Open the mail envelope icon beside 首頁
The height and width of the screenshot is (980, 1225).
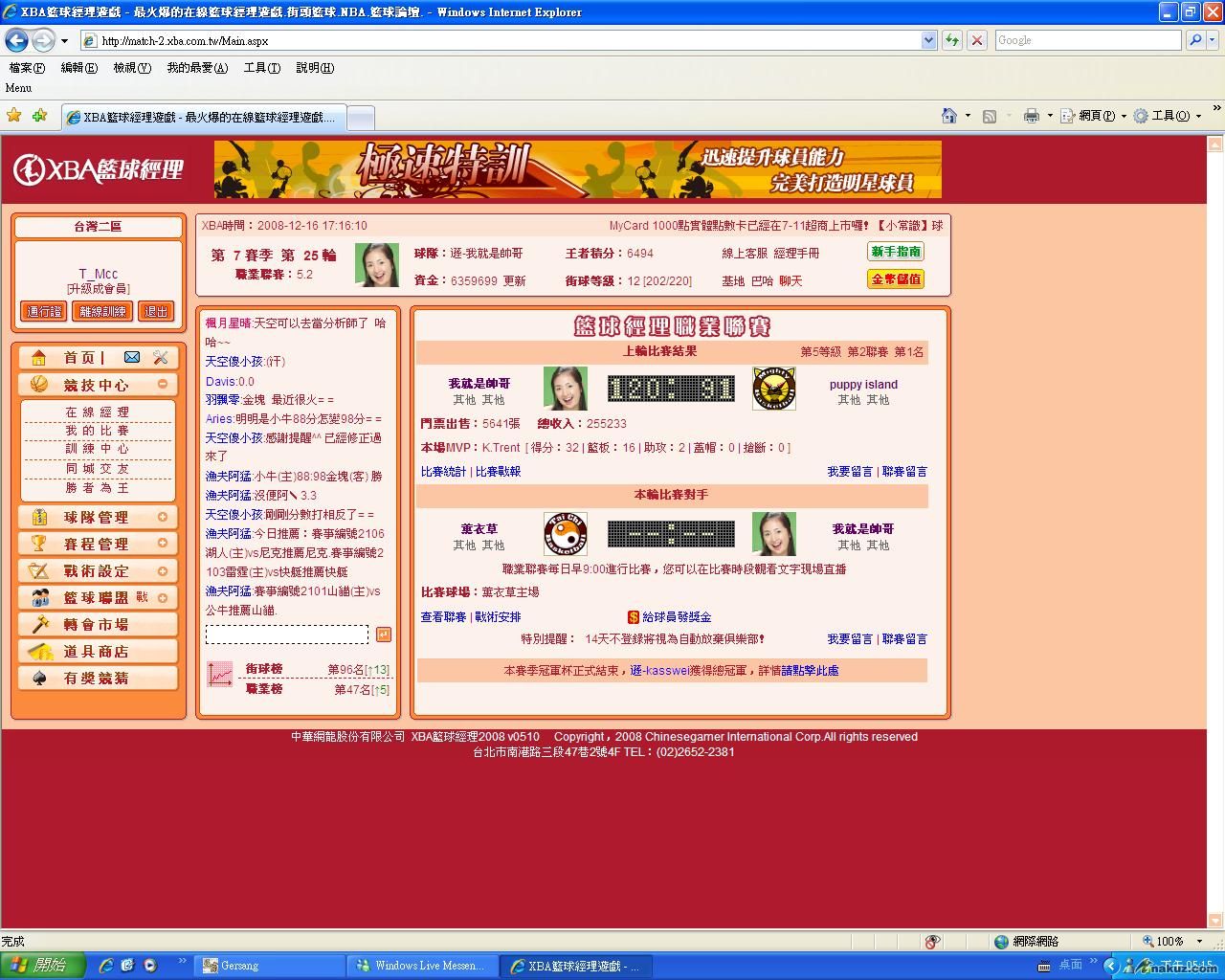tap(132, 357)
